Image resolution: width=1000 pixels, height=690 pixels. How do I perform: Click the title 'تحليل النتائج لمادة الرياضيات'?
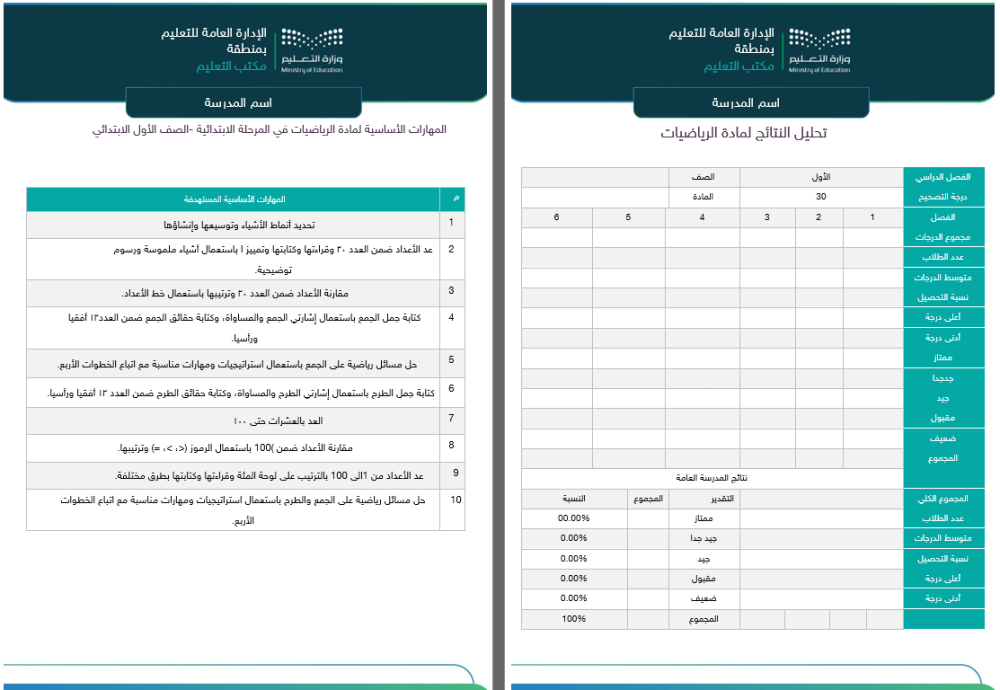point(745,133)
